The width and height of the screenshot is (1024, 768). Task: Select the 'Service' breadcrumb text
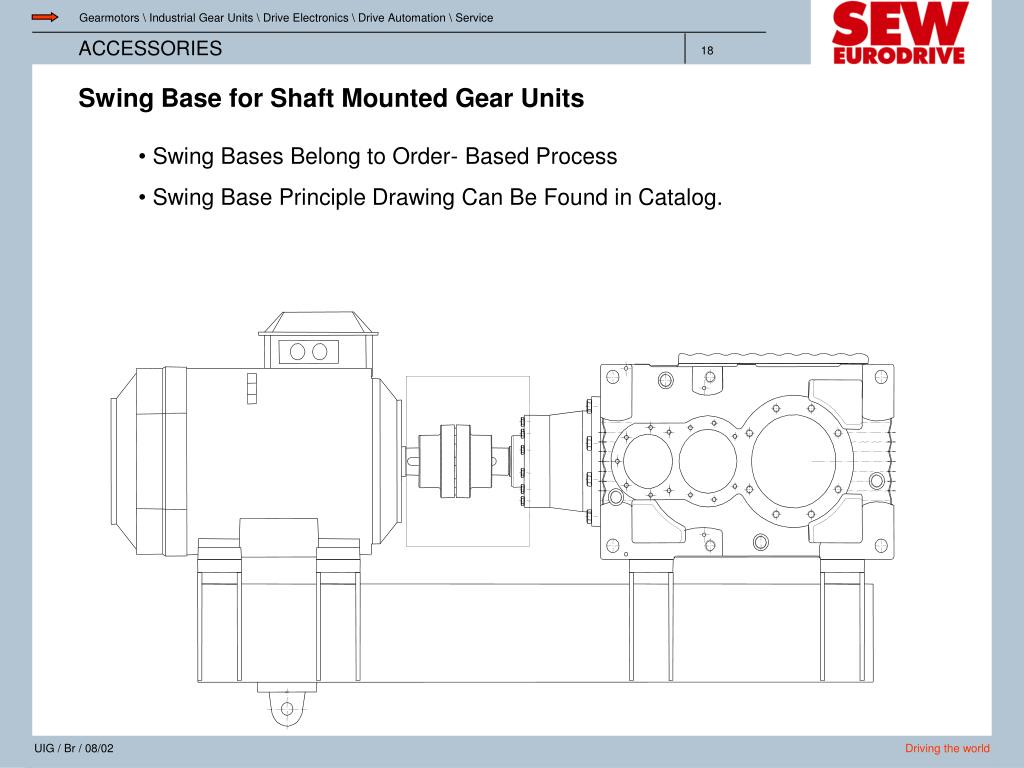pyautogui.click(x=474, y=18)
